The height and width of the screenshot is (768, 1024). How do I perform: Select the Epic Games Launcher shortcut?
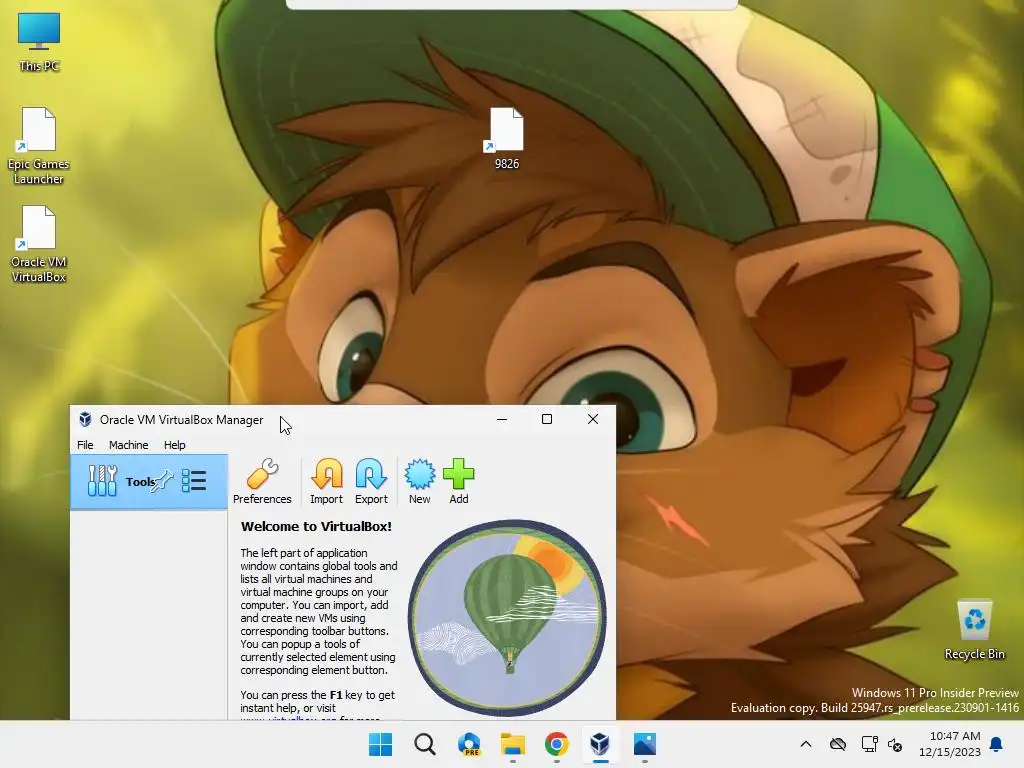(39, 146)
